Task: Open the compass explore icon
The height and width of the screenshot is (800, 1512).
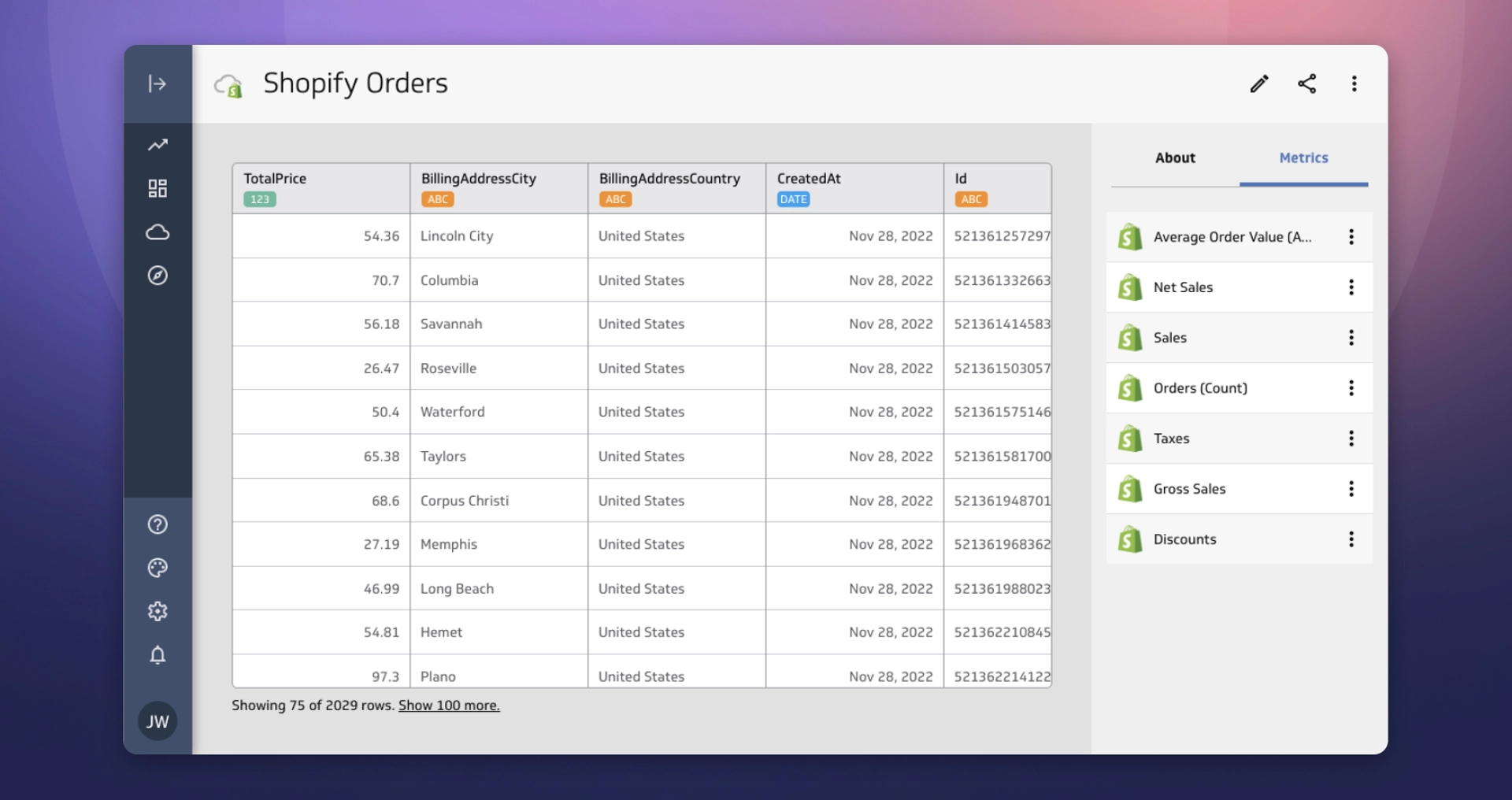Action: pos(157,276)
